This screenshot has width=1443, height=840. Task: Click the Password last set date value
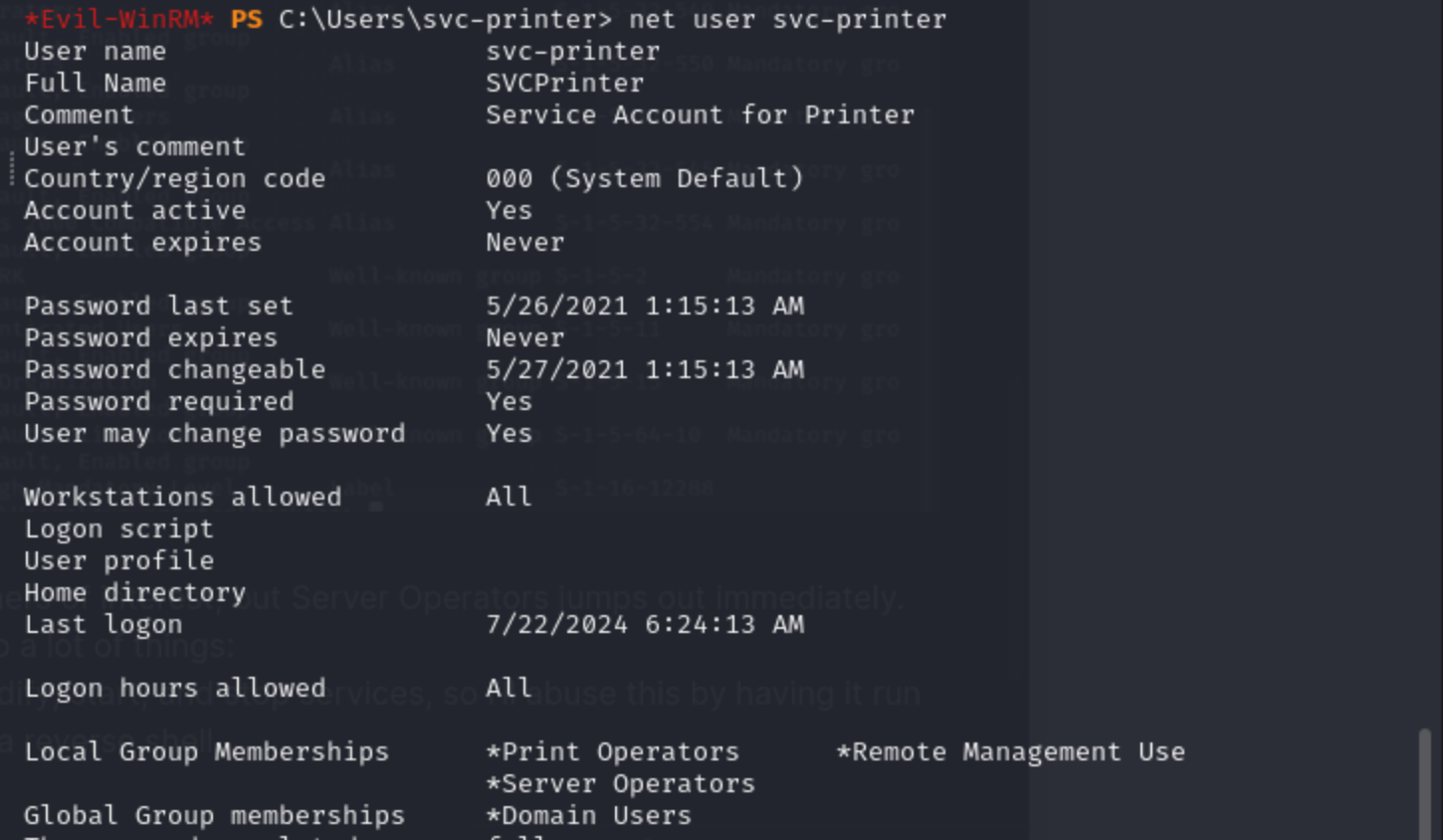click(x=644, y=306)
